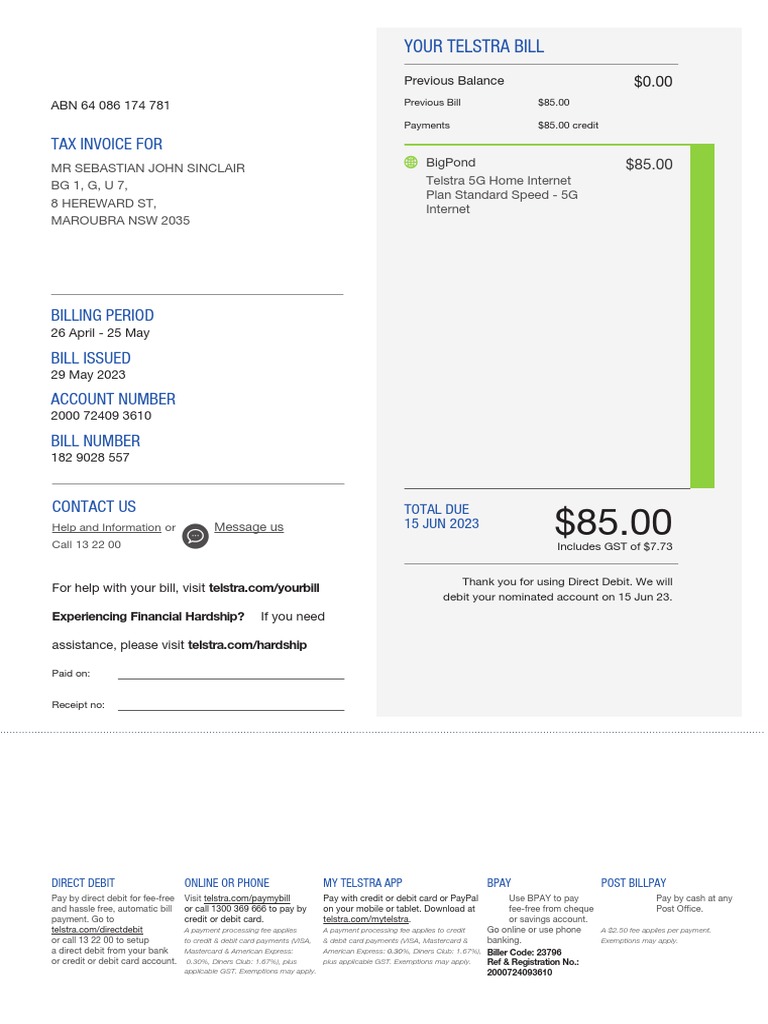Click the YOUR TELSTRA BILL heading

tap(474, 46)
